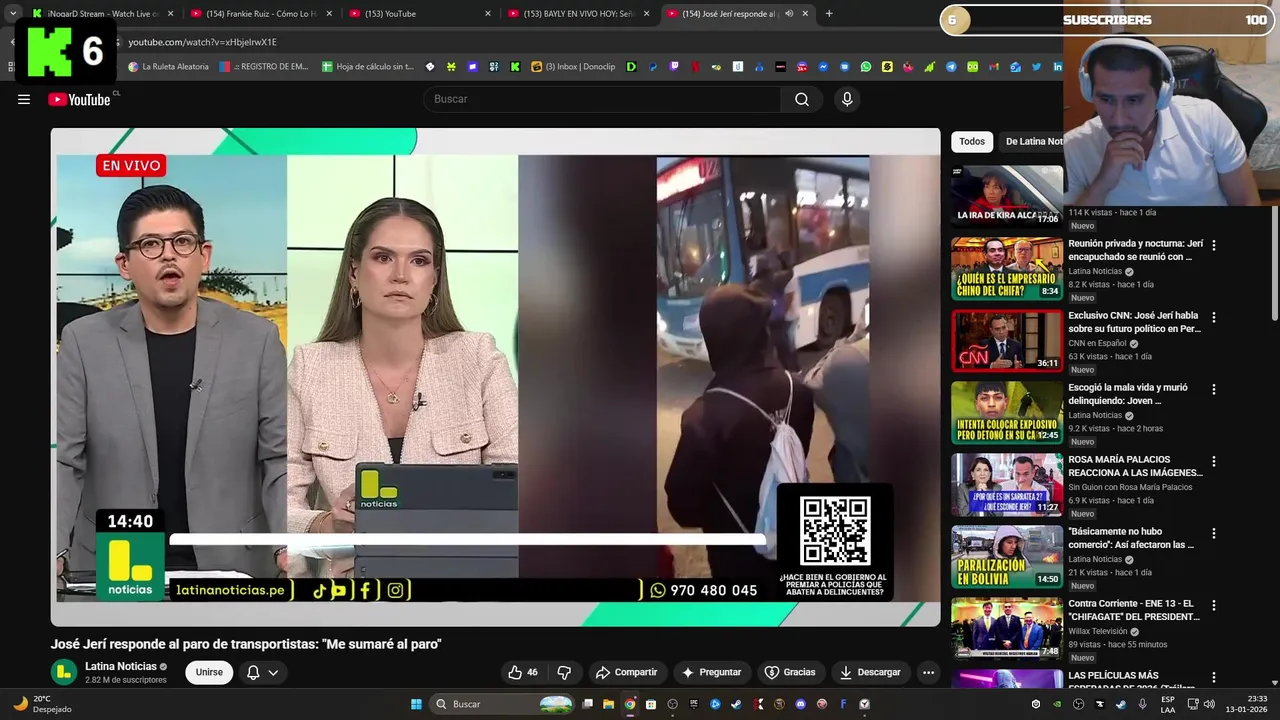This screenshot has height=720, width=1280.
Task: Open the weather widget showing 20°C Despejado
Action: [42, 704]
